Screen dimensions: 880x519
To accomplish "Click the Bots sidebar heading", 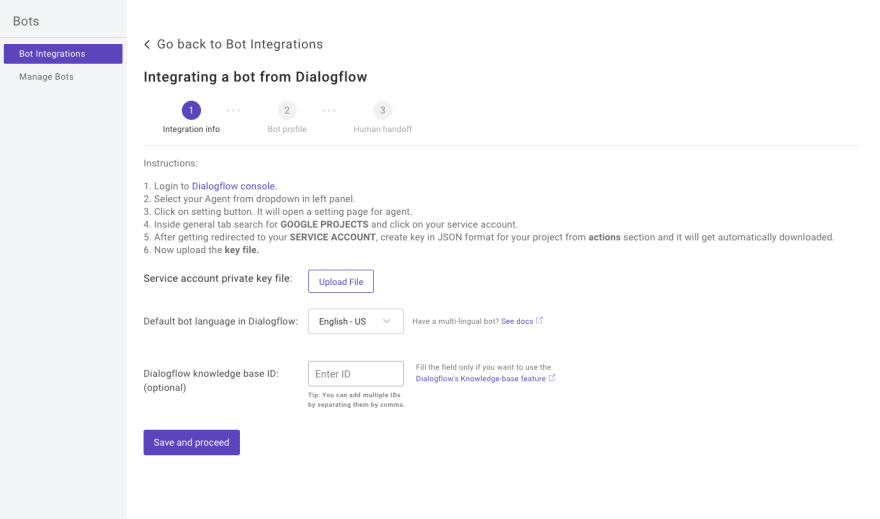I will coord(26,21).
